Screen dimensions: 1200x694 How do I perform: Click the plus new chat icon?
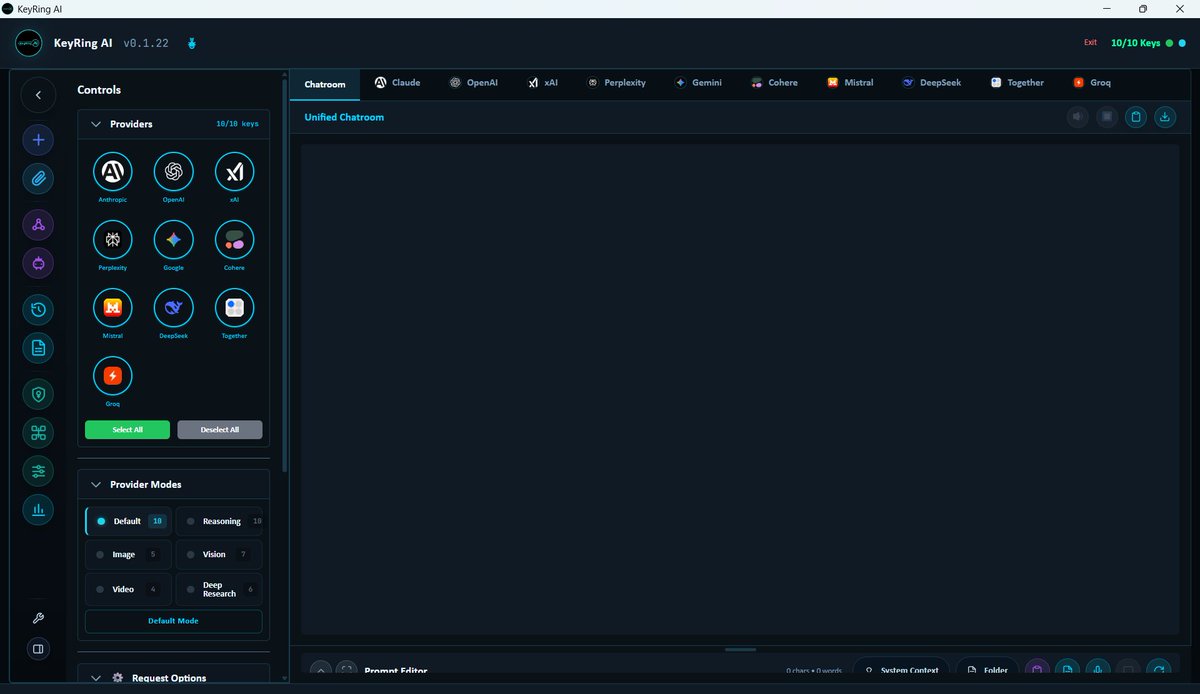tap(38, 140)
